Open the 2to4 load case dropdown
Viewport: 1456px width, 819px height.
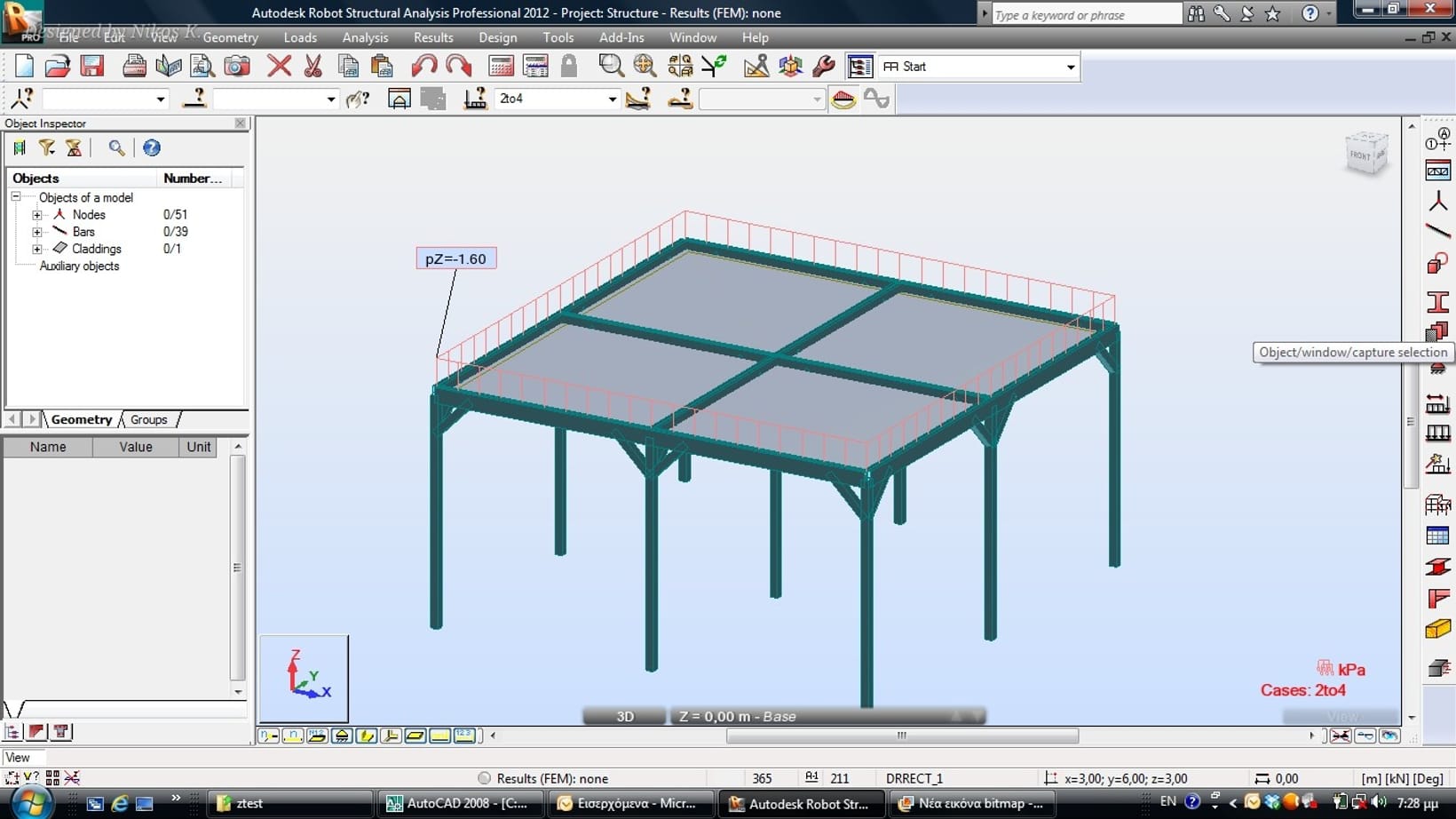point(612,99)
